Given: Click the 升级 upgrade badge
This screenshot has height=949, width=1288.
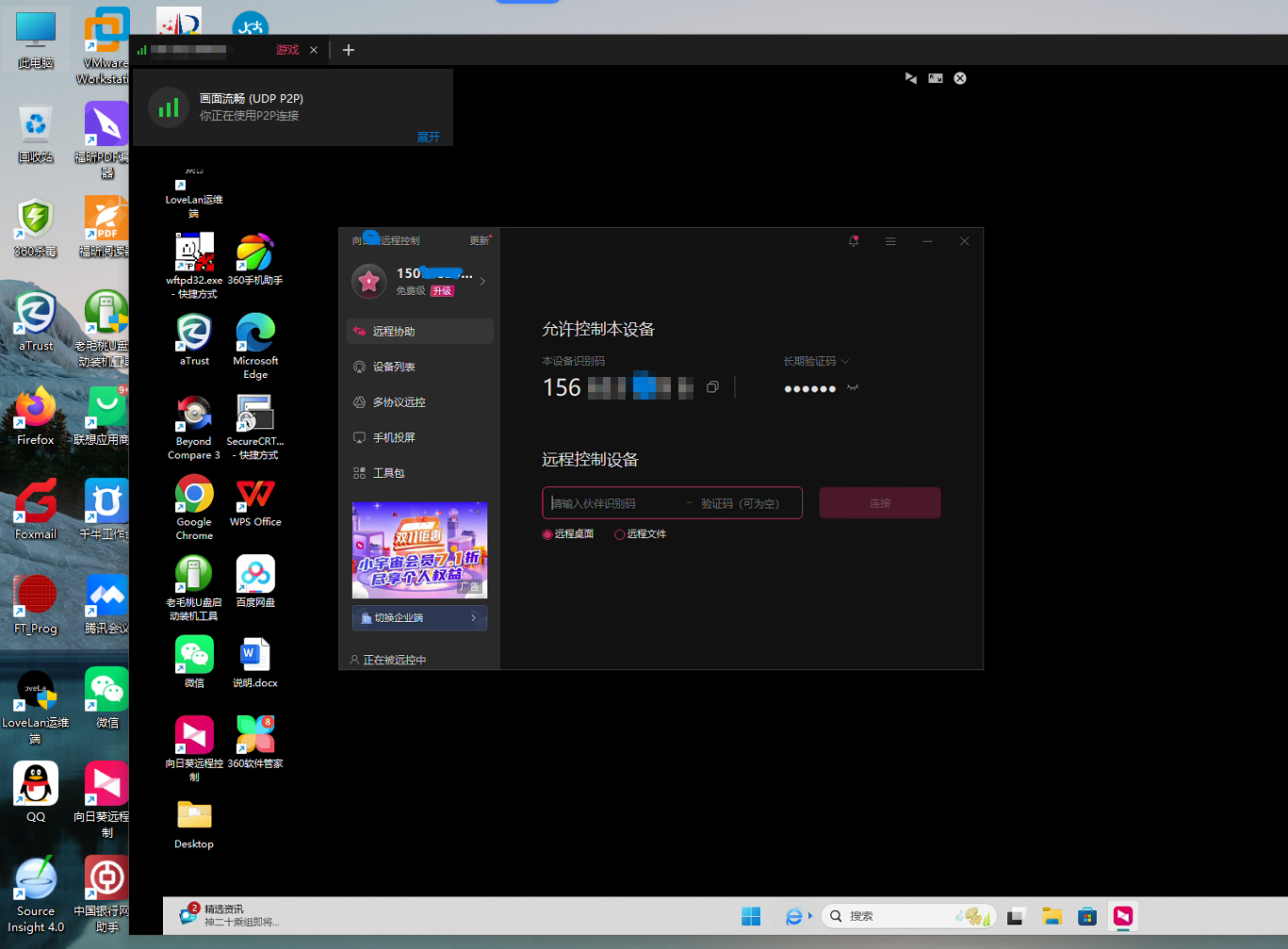Looking at the screenshot, I should (x=442, y=291).
